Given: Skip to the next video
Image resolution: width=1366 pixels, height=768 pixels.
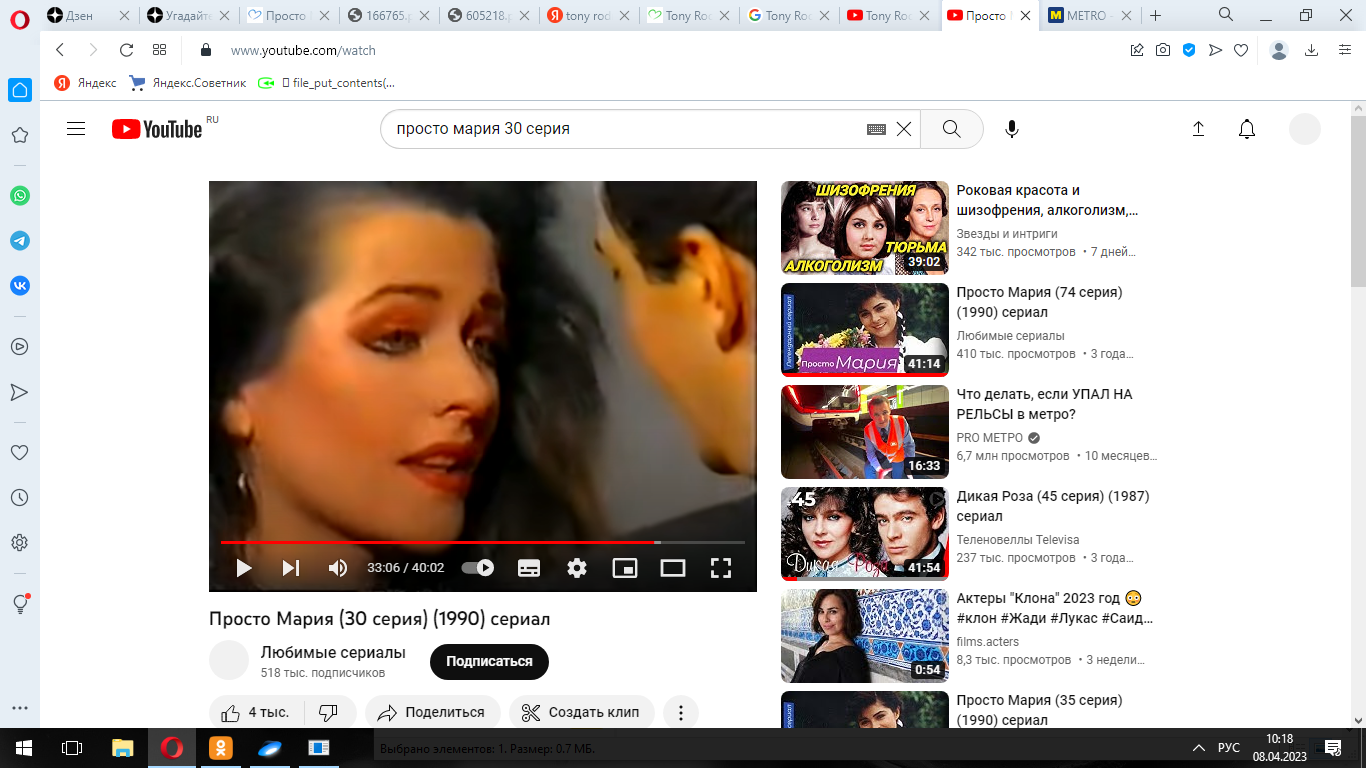Looking at the screenshot, I should click(x=291, y=568).
